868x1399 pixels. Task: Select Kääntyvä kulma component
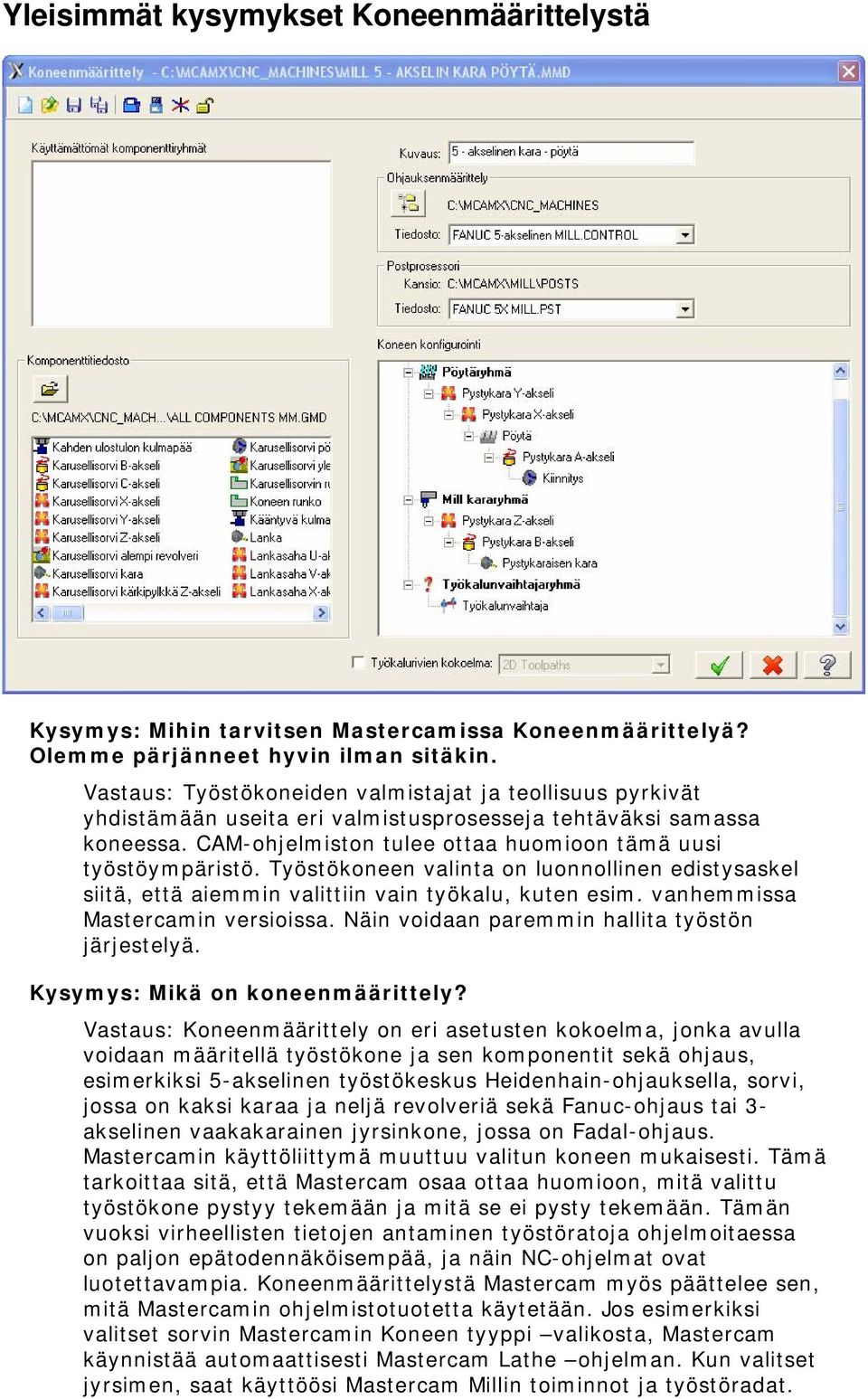pyautogui.click(x=281, y=519)
